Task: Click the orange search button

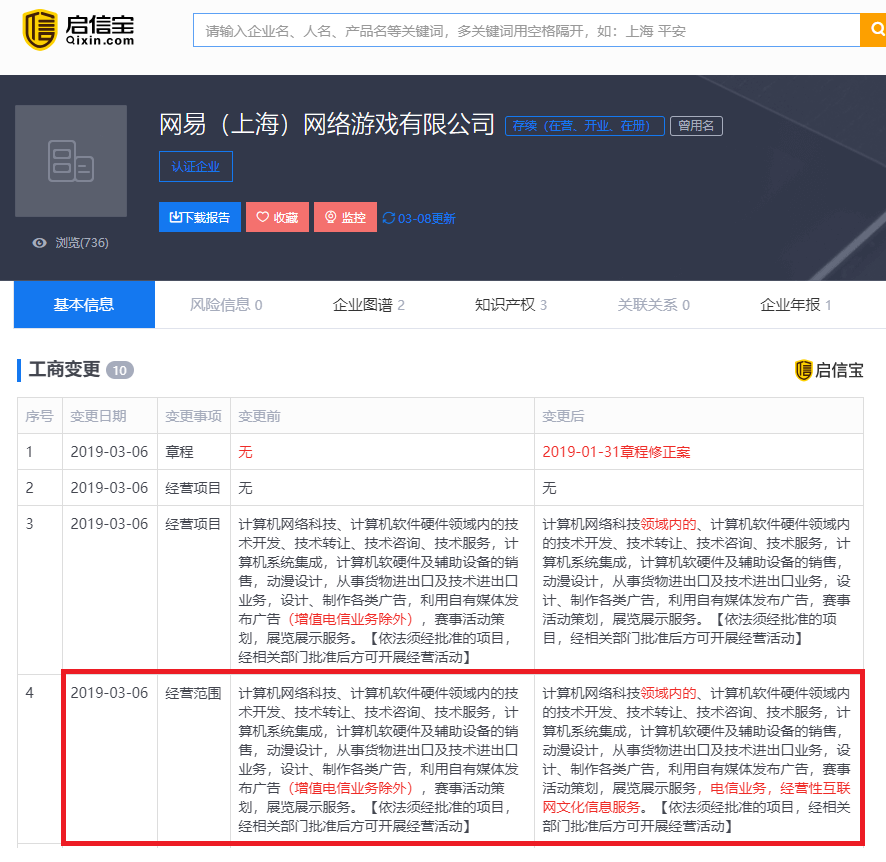Action: (x=872, y=31)
